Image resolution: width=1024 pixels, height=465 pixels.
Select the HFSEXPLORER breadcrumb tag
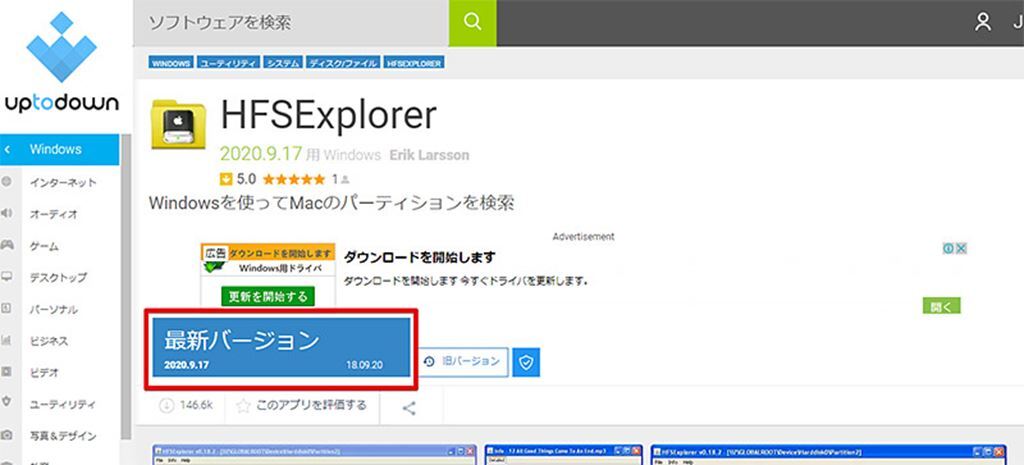pyautogui.click(x=415, y=63)
